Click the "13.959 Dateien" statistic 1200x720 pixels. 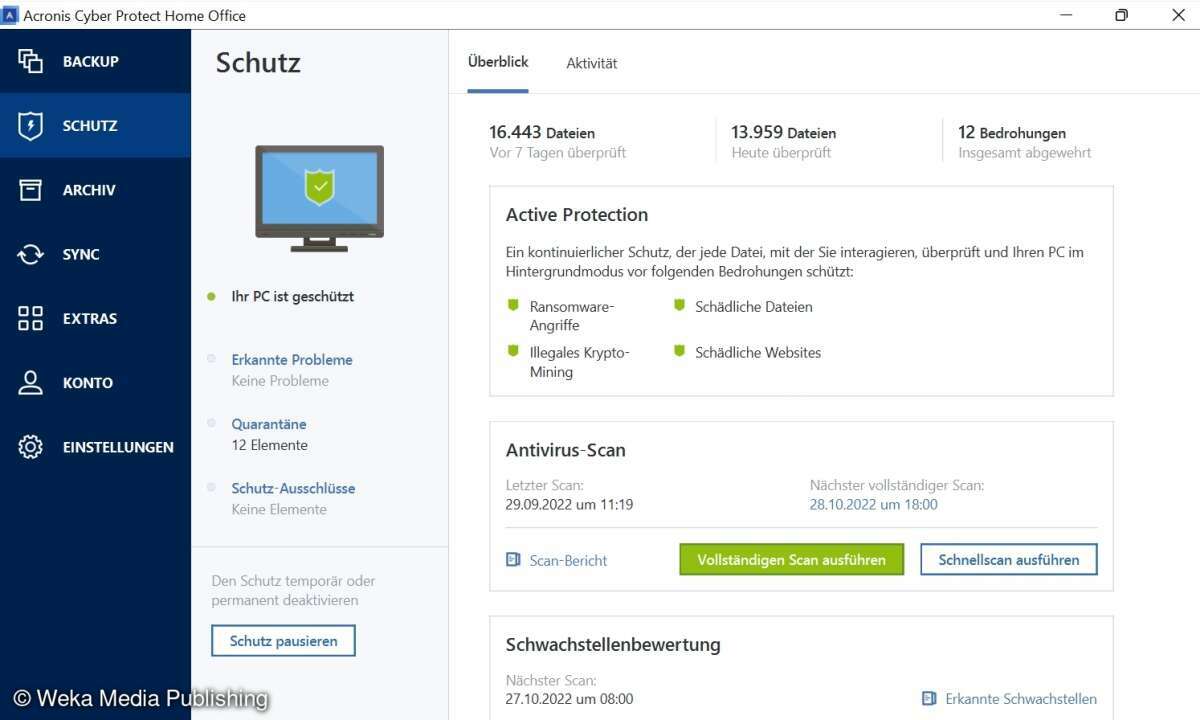pos(784,132)
